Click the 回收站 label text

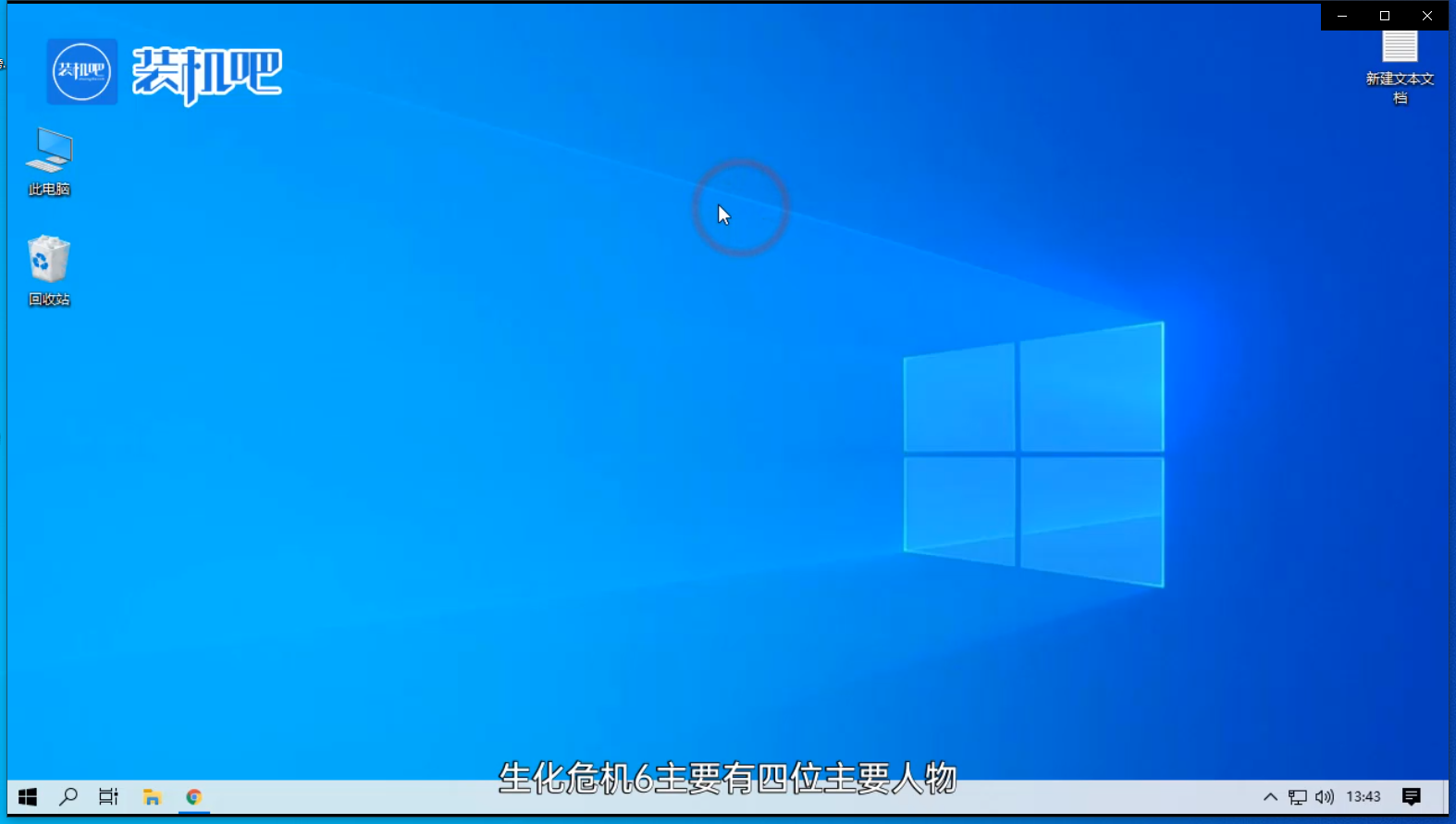(49, 300)
